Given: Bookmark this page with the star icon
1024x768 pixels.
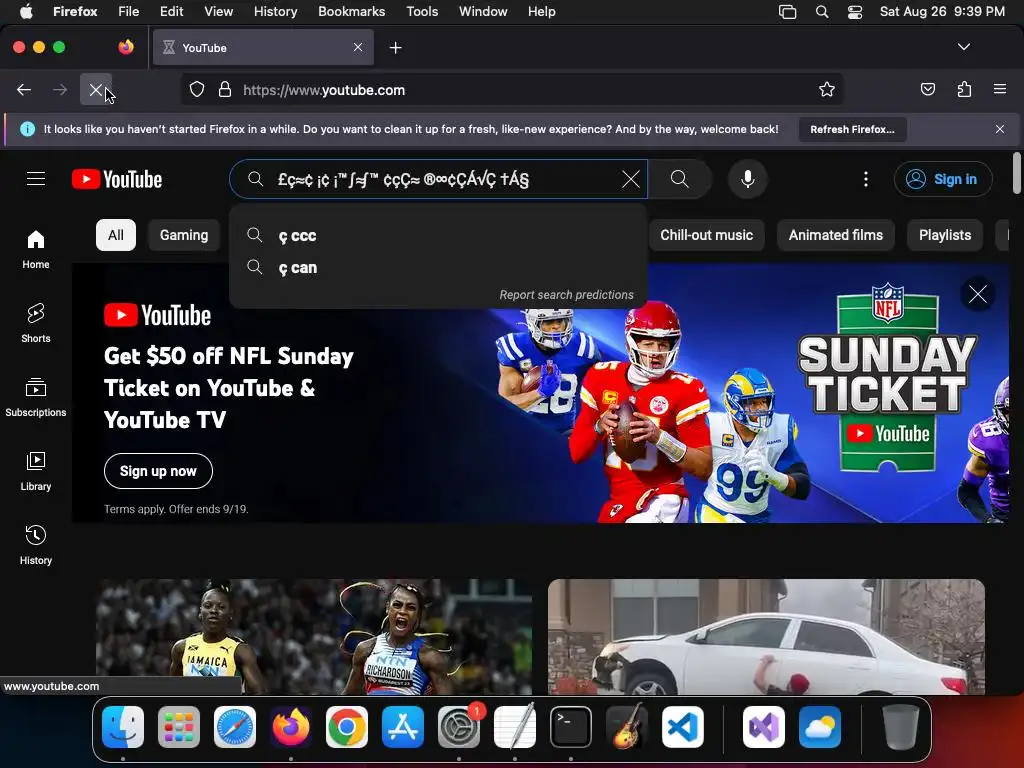Looking at the screenshot, I should click(x=827, y=89).
